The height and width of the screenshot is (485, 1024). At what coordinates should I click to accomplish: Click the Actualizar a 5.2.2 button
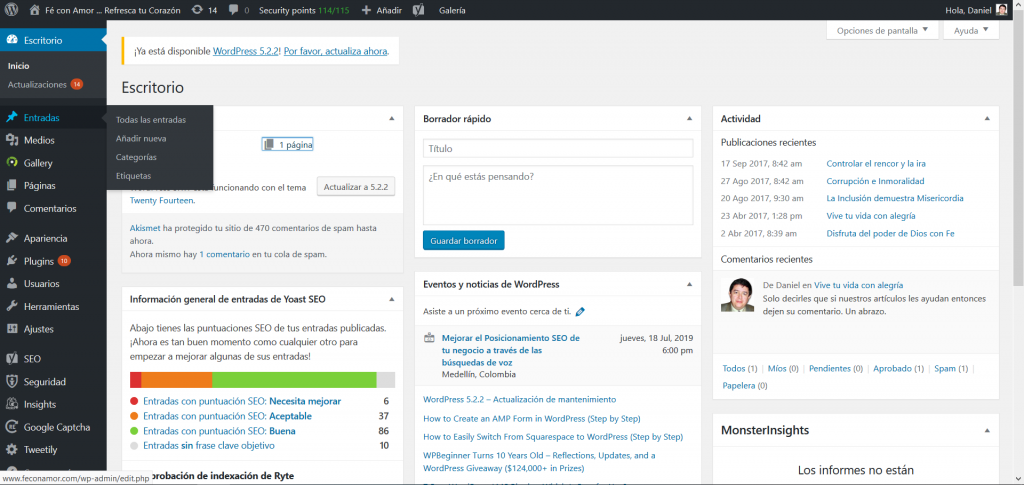[x=357, y=187]
